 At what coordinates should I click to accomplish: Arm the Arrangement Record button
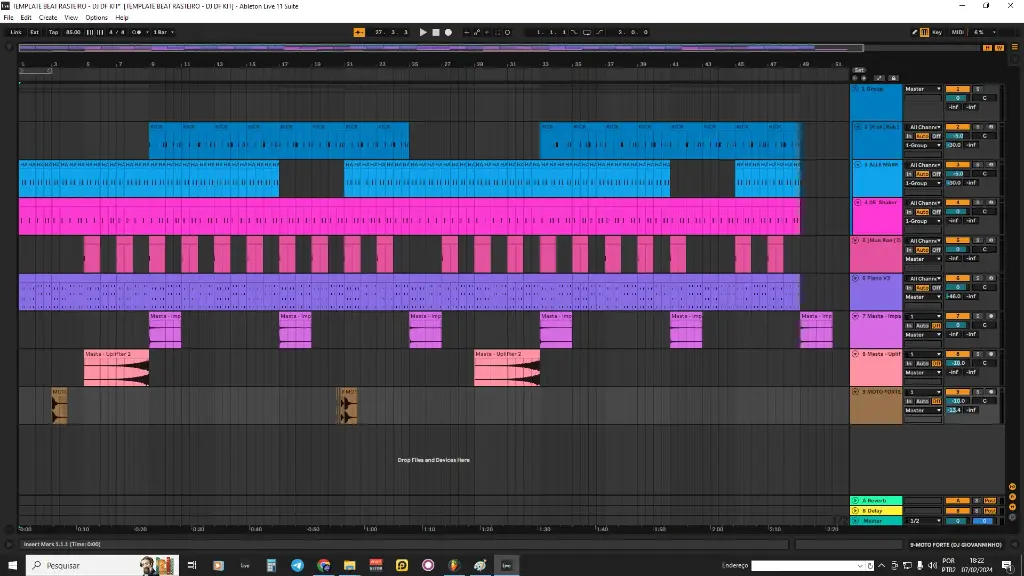[448, 32]
